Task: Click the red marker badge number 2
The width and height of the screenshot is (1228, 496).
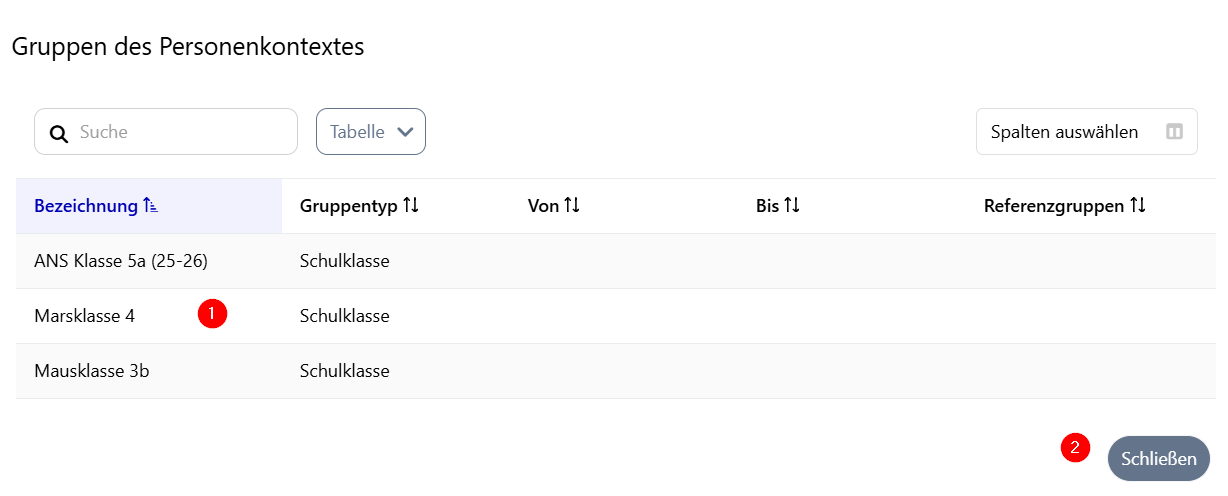Action: [x=1075, y=448]
